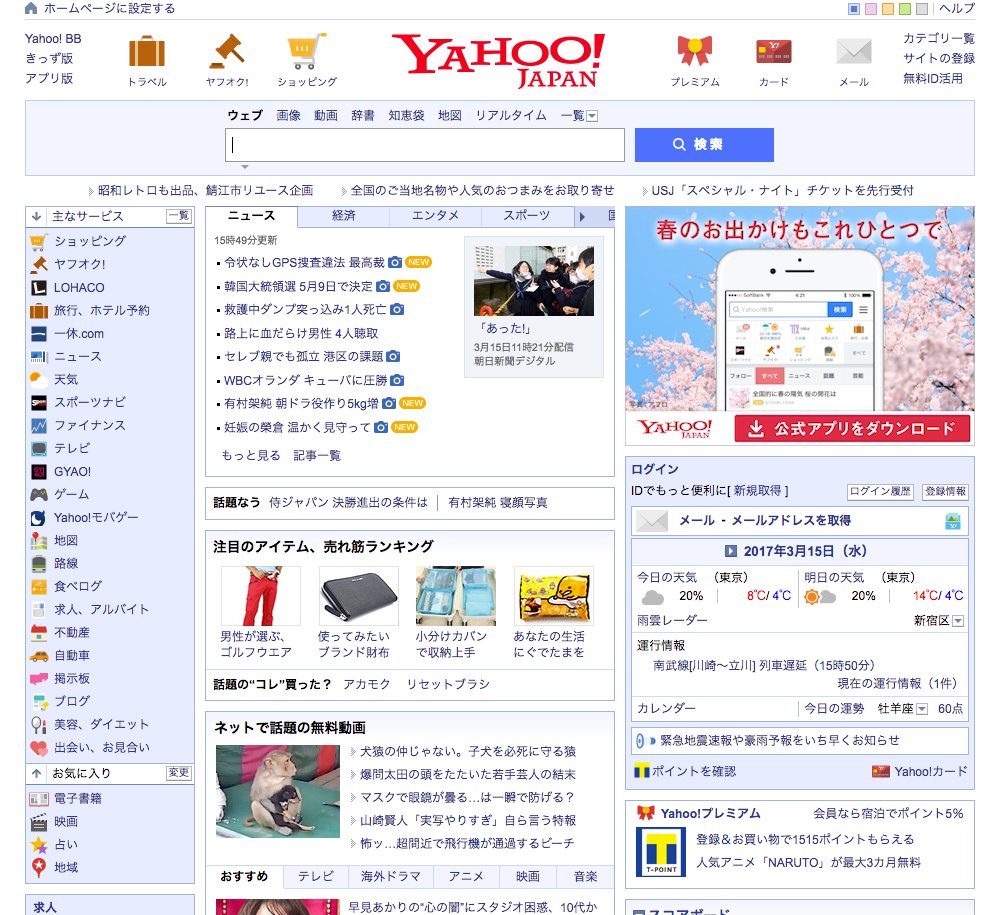Viewport: 1000px width, 915px height.
Task: Open the monkey video thumbnail
Action: click(x=277, y=791)
